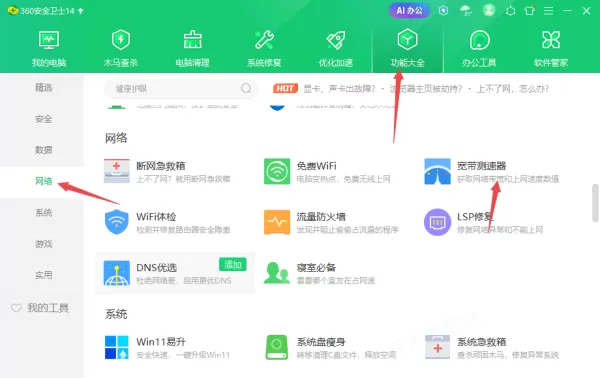Launch the 宽带测速器 tool

click(x=492, y=171)
